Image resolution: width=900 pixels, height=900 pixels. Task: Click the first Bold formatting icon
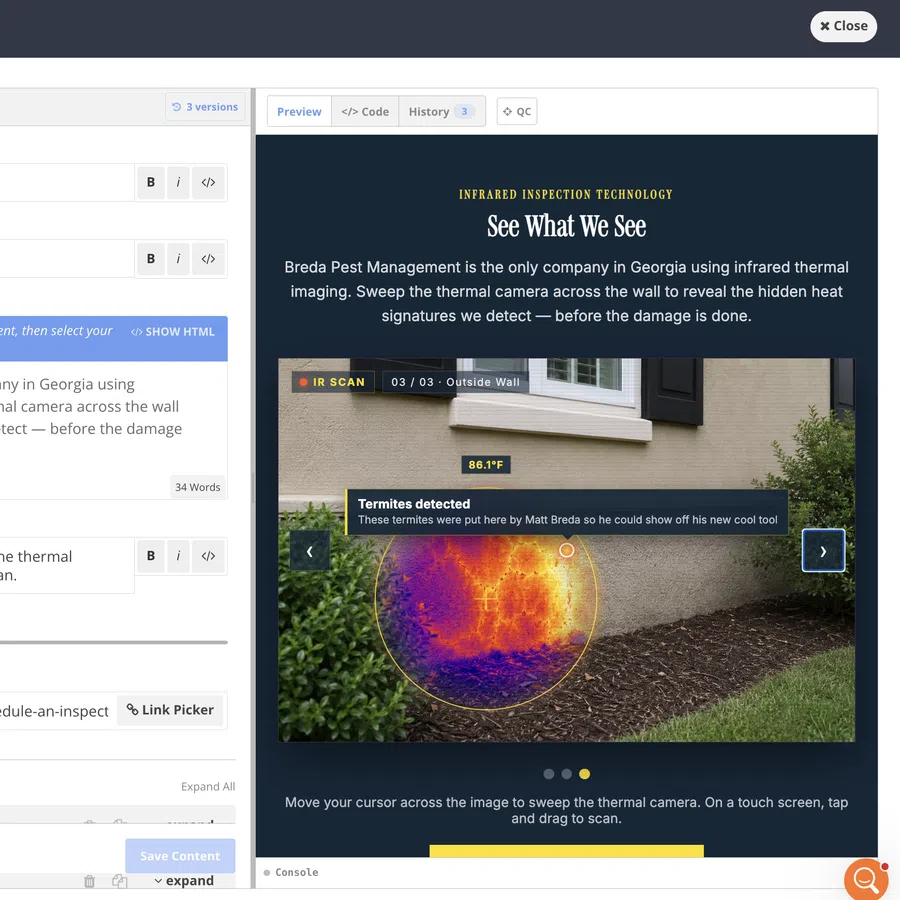point(151,183)
